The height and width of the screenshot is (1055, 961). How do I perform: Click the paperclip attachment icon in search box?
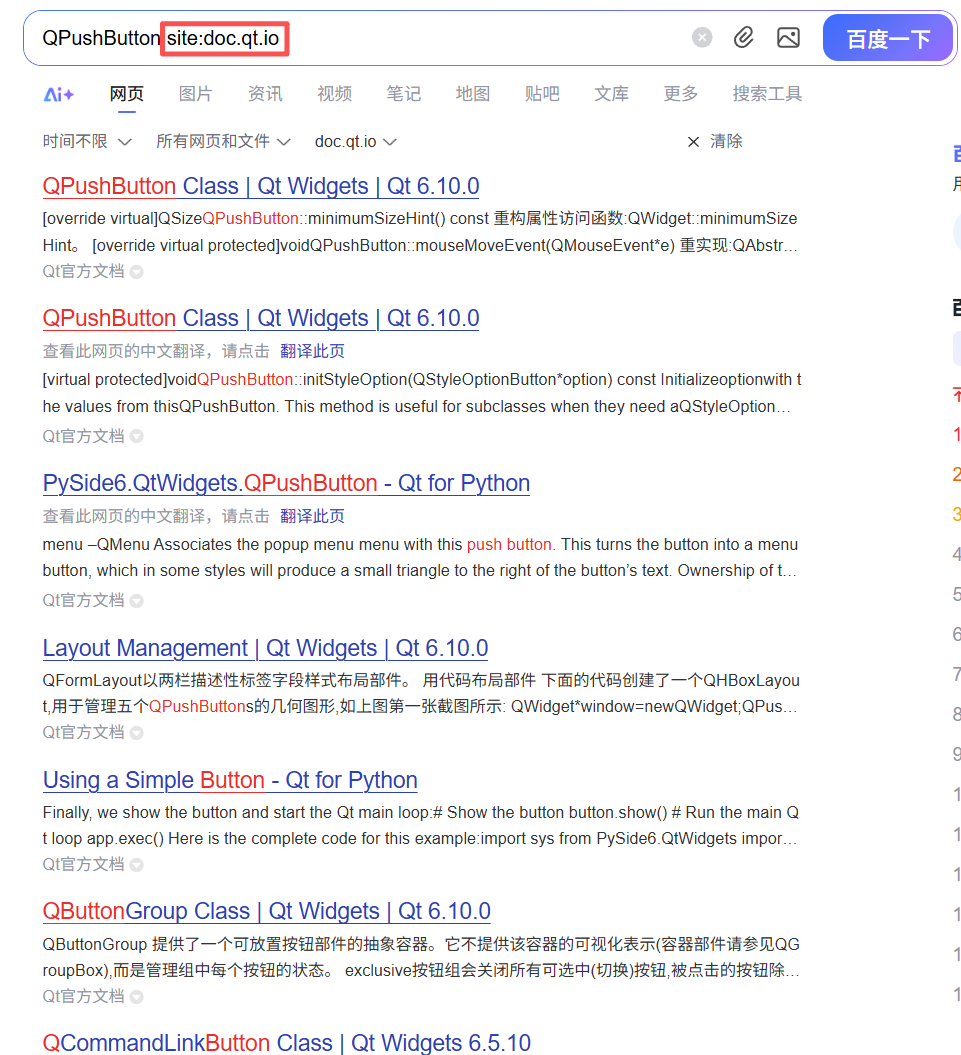pyautogui.click(x=743, y=37)
